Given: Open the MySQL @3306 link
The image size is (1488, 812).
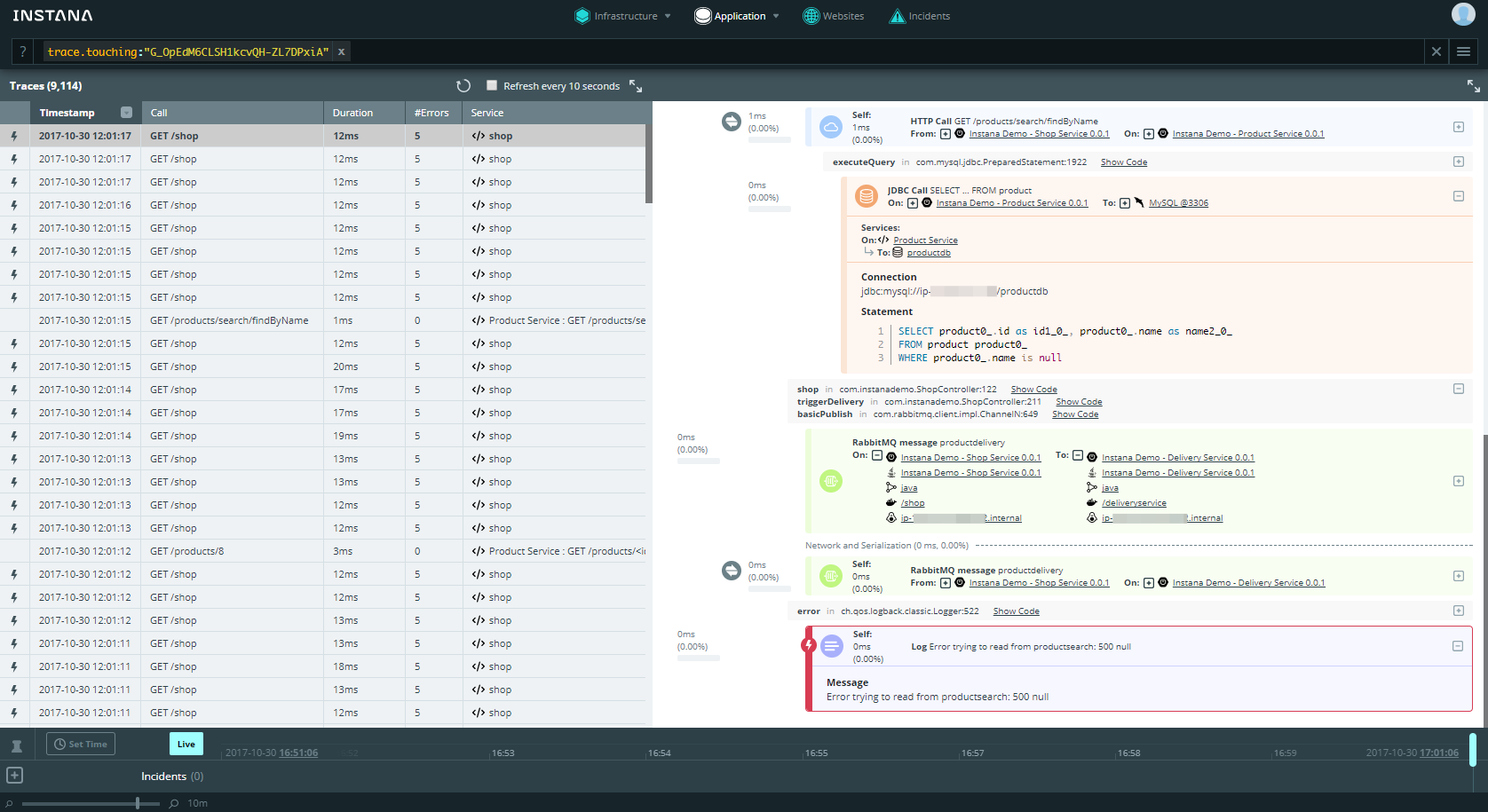Looking at the screenshot, I should [x=1179, y=203].
